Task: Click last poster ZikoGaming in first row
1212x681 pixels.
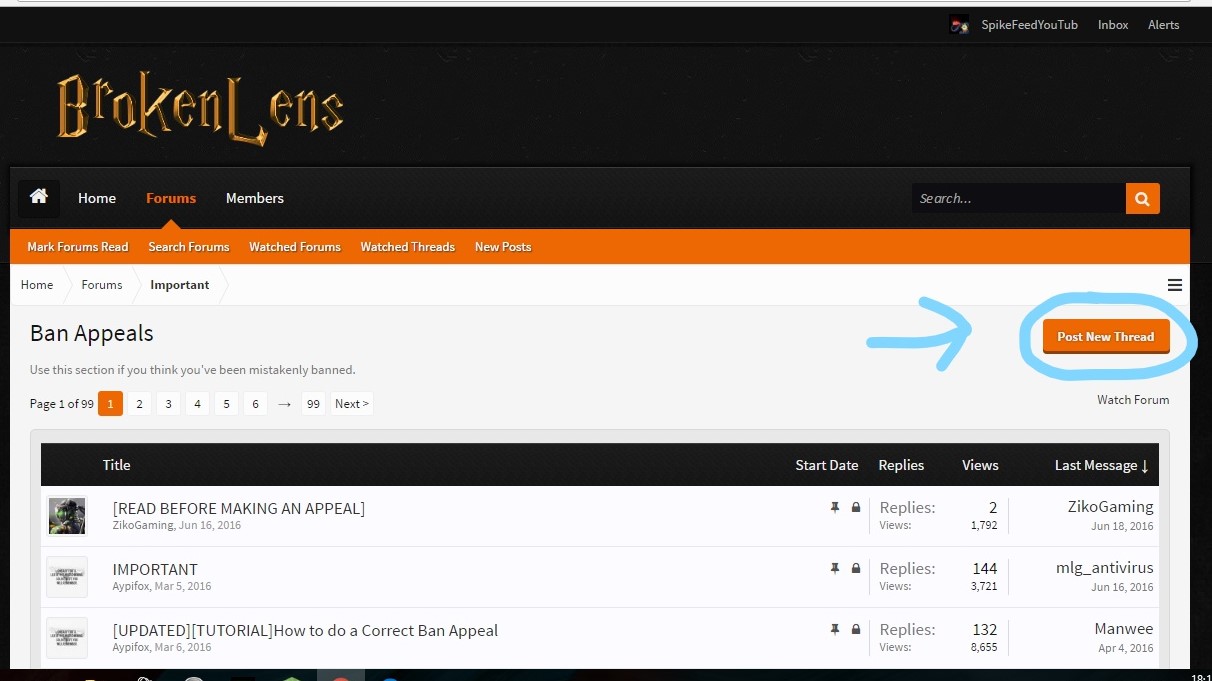Action: tap(1110, 507)
